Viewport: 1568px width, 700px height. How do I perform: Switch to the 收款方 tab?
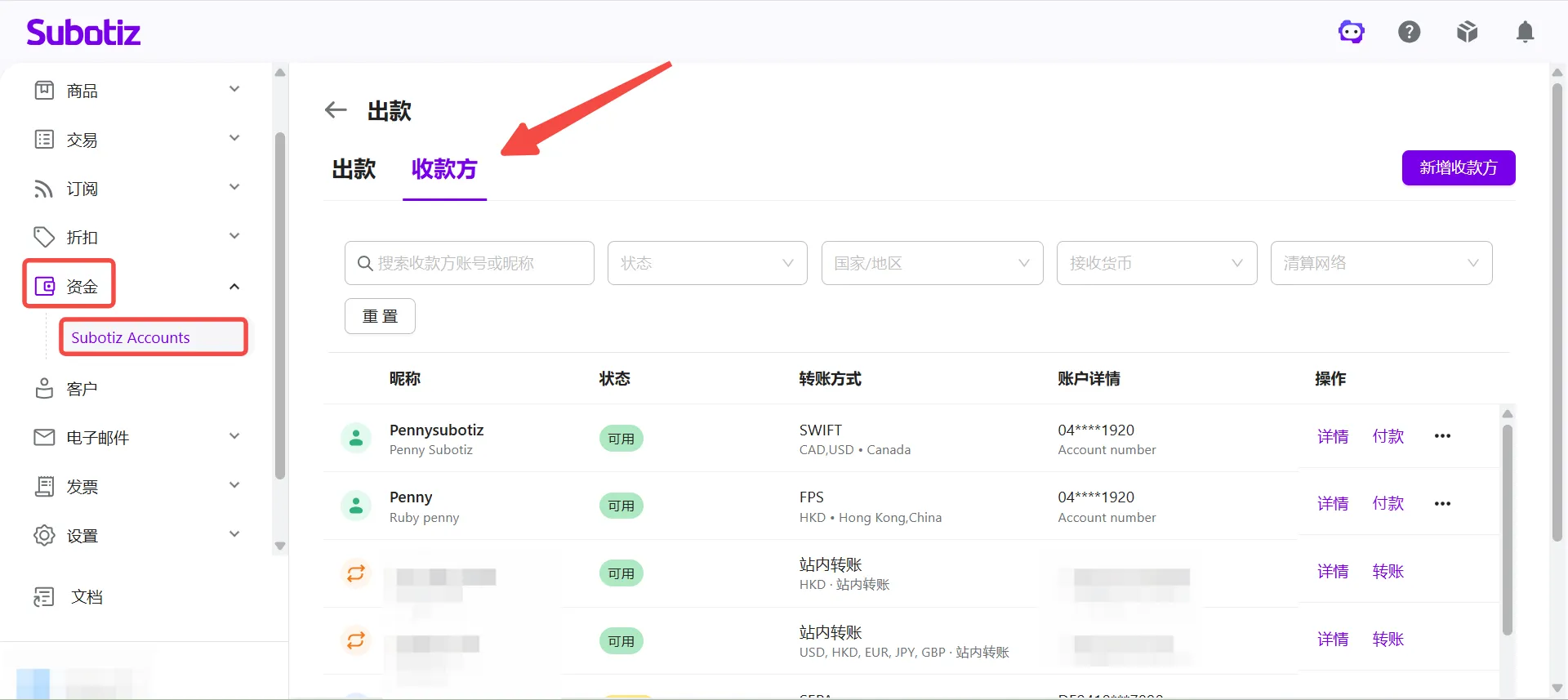(x=444, y=169)
